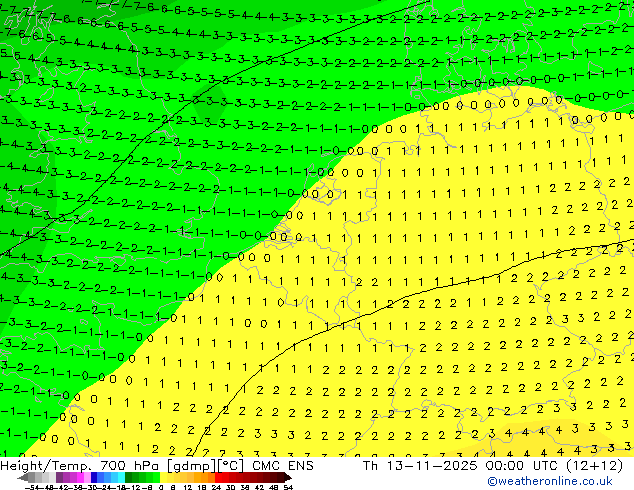Screen dimensions: 634x490
Task: Click the gray left arrow of the legend
Action: pos(23,478)
